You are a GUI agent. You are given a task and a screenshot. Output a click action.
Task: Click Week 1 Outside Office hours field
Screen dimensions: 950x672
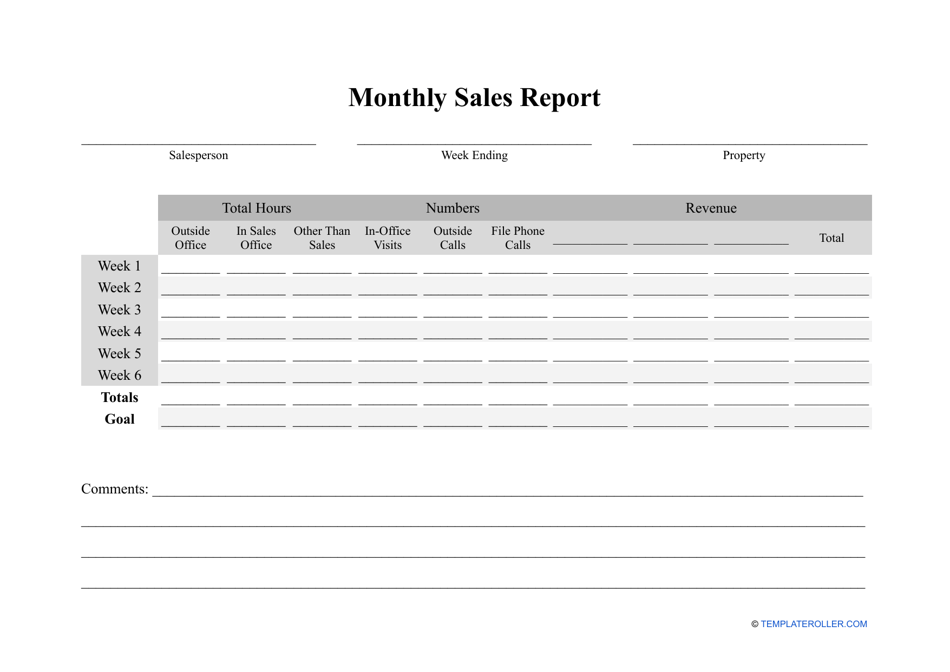190,268
